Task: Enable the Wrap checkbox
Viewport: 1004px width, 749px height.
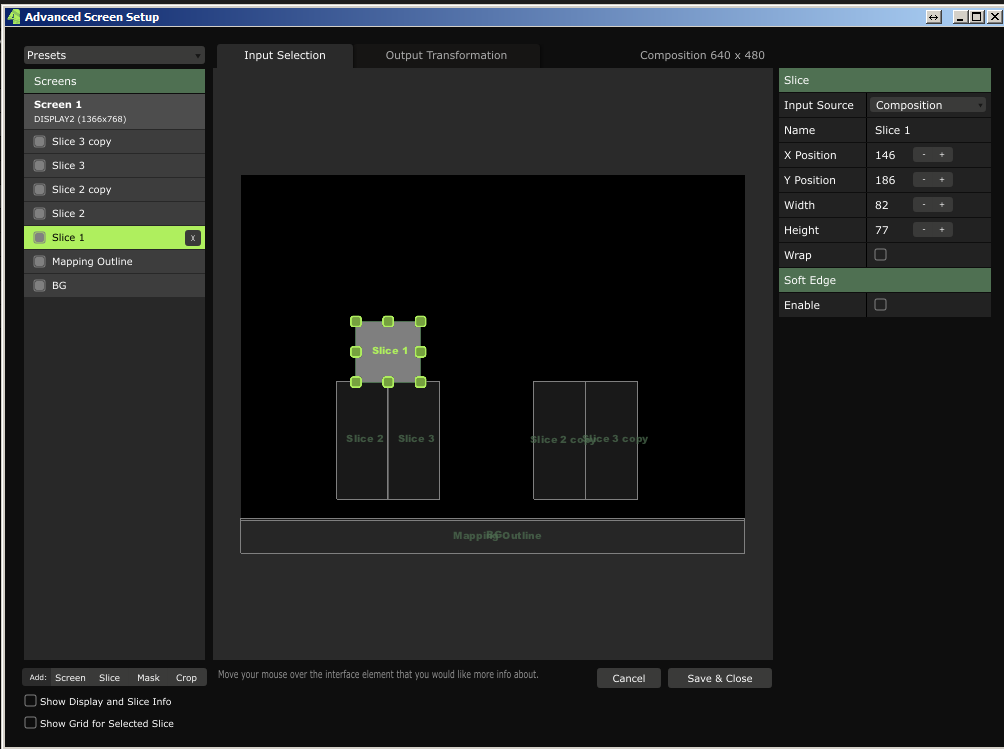Action: coord(880,255)
